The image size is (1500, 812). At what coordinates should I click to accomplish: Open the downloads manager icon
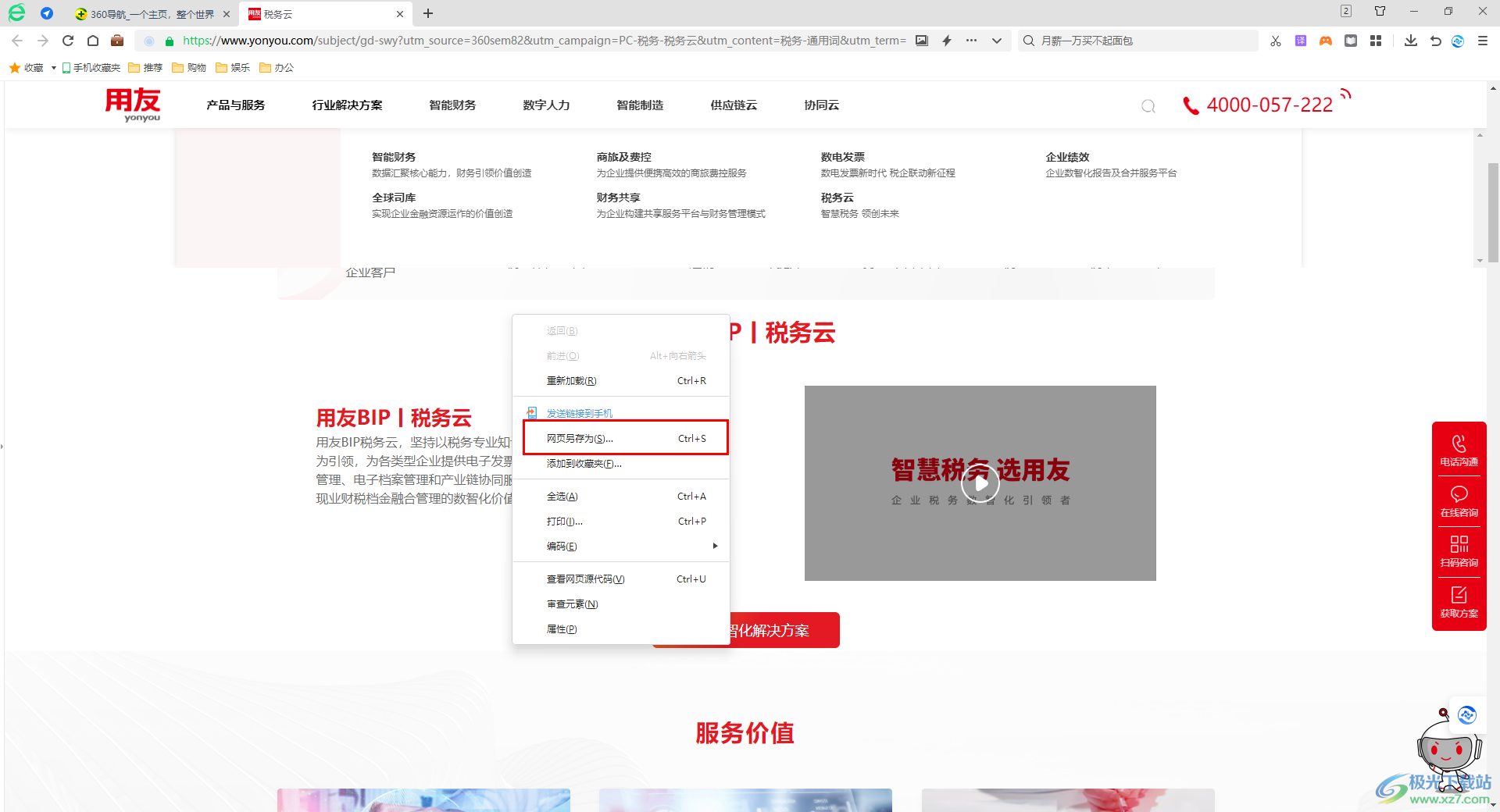(1411, 41)
